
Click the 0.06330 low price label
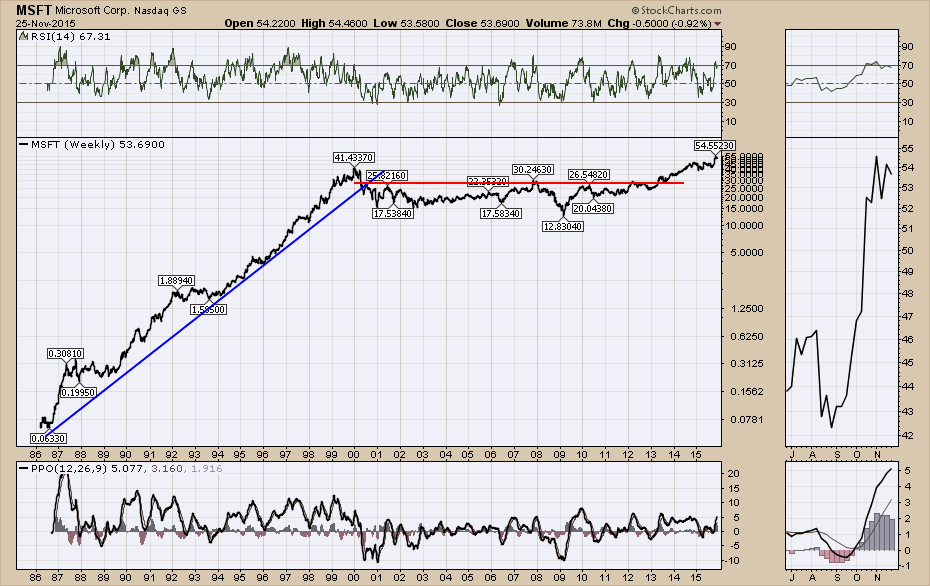tap(49, 438)
